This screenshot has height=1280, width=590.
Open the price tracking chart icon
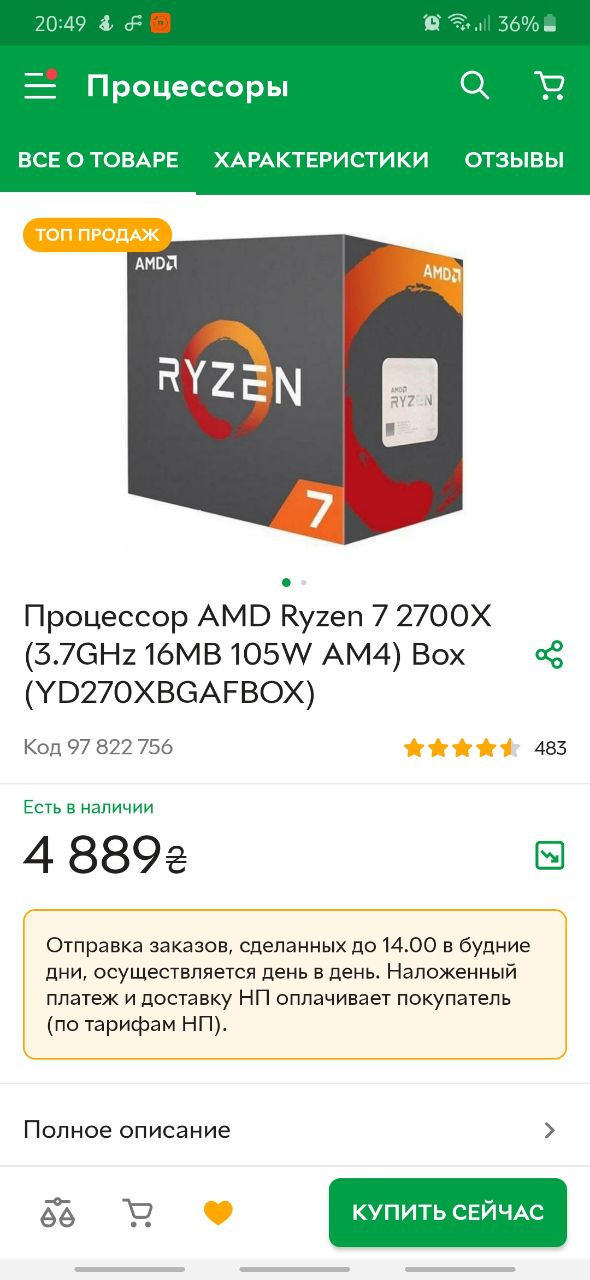(x=550, y=855)
